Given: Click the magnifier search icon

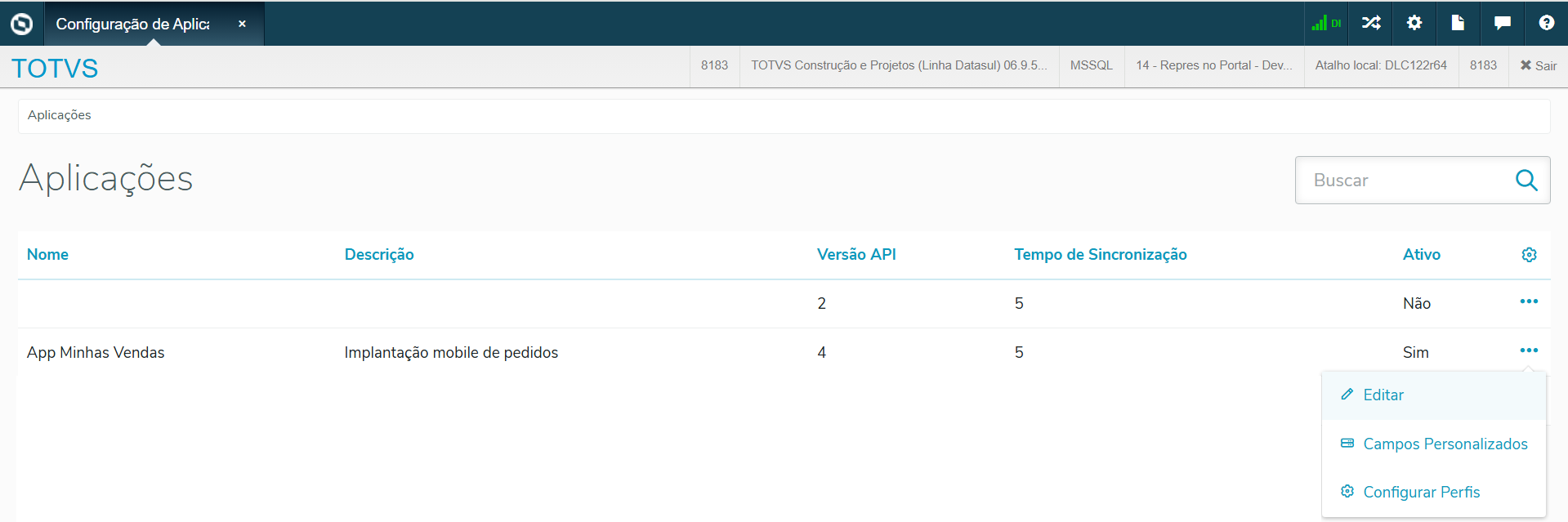Looking at the screenshot, I should (x=1526, y=180).
